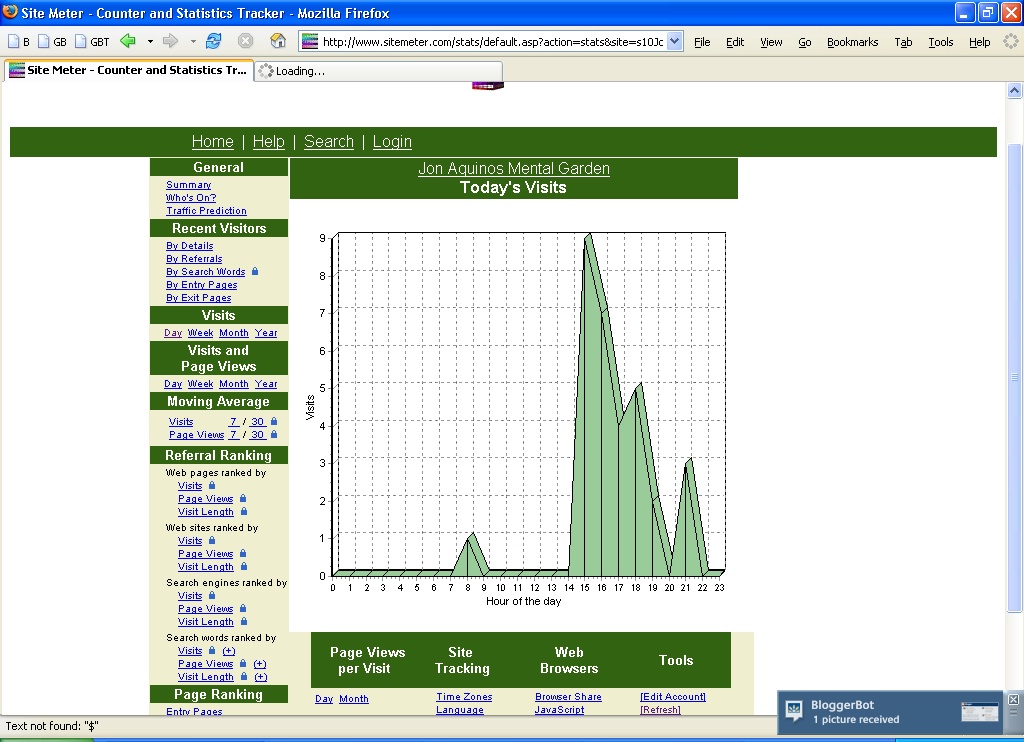Open the Tools menu
This screenshot has height=742, width=1024.
point(940,42)
